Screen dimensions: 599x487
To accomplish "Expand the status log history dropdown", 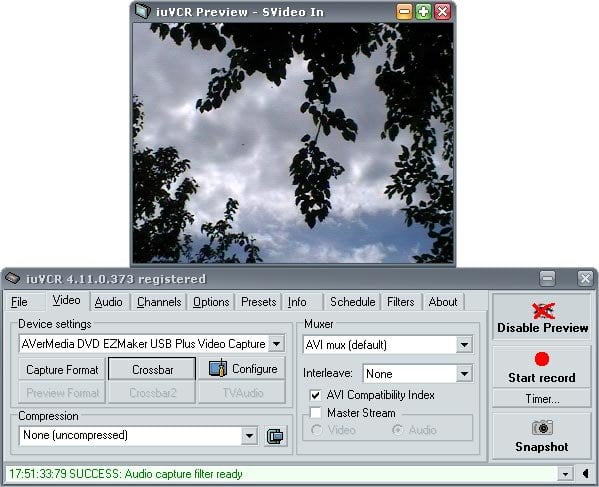I will pyautogui.click(x=565, y=474).
